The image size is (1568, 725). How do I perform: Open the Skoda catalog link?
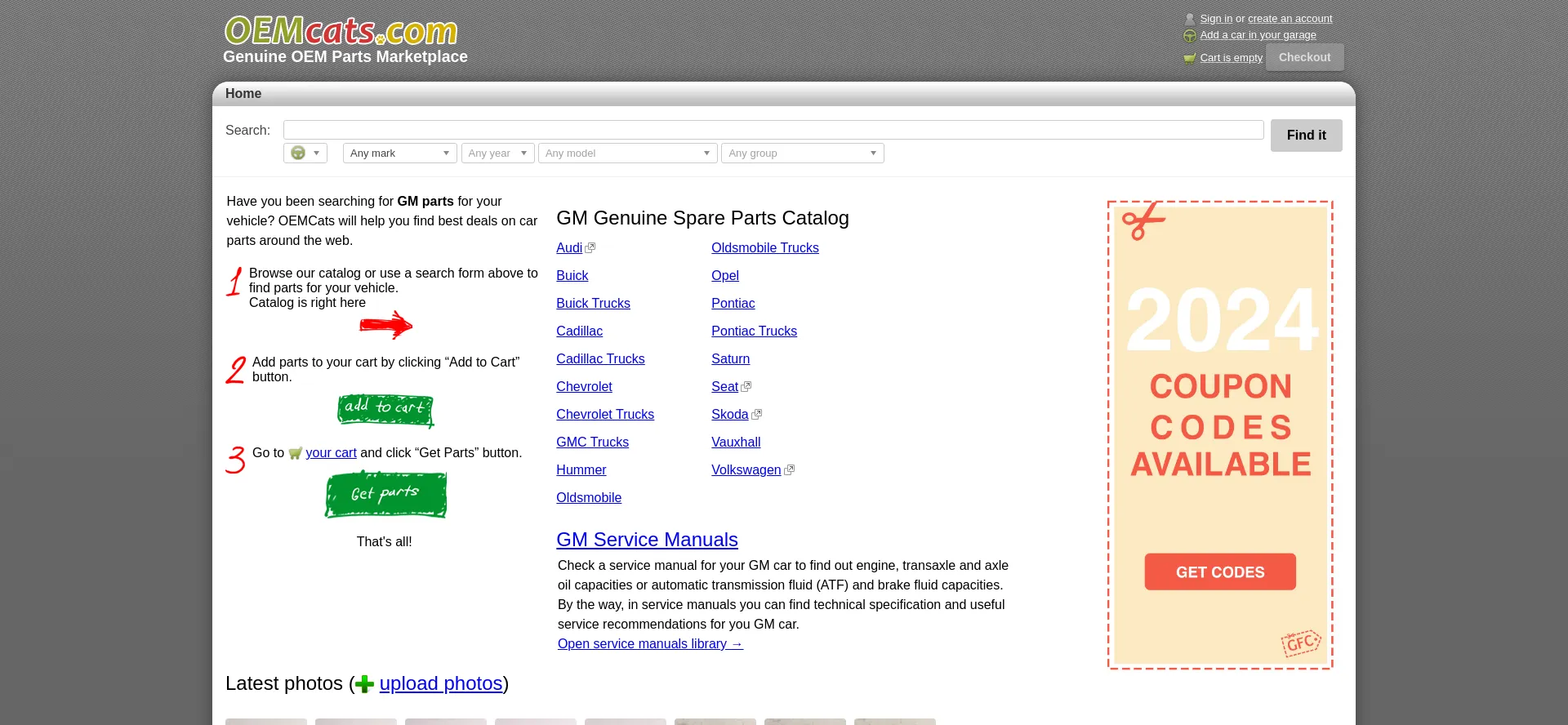[730, 414]
